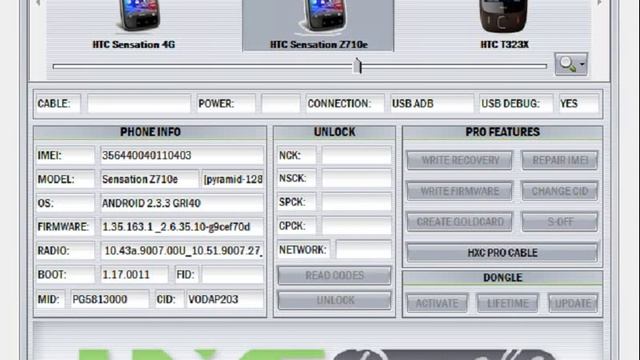Screen dimensions: 640x360
Task: Click the IMEI number 356440040110403
Action: pyautogui.click(x=182, y=156)
